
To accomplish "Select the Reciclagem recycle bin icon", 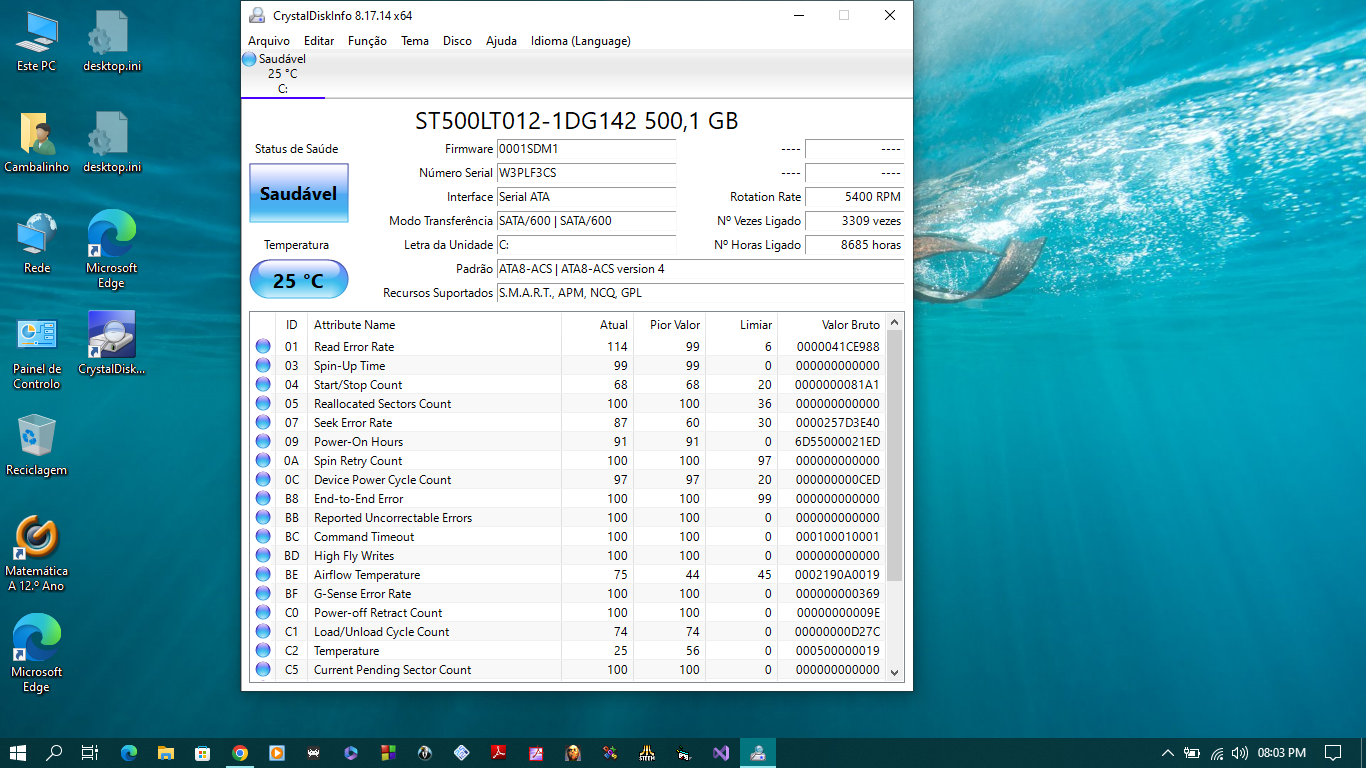I will tap(37, 446).
